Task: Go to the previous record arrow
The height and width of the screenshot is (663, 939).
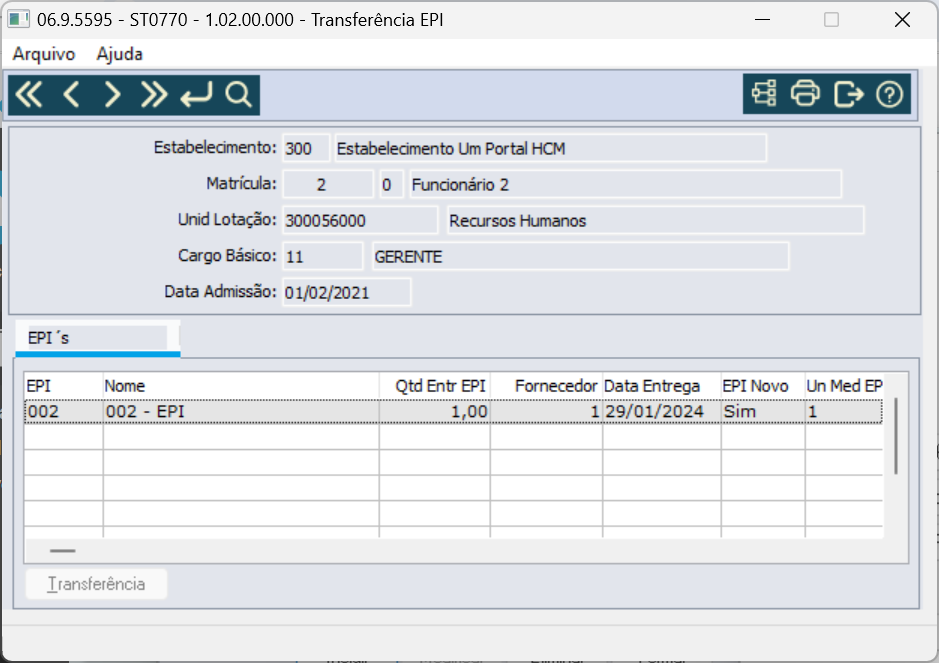Action: [71, 95]
